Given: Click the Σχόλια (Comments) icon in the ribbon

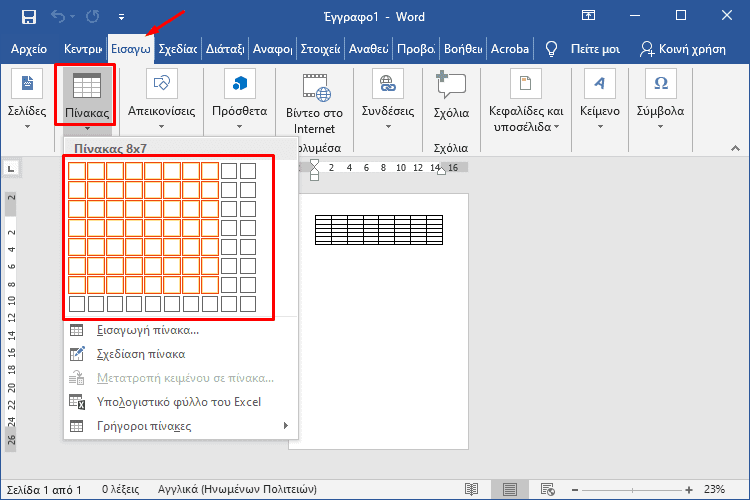Looking at the screenshot, I should coord(451,88).
